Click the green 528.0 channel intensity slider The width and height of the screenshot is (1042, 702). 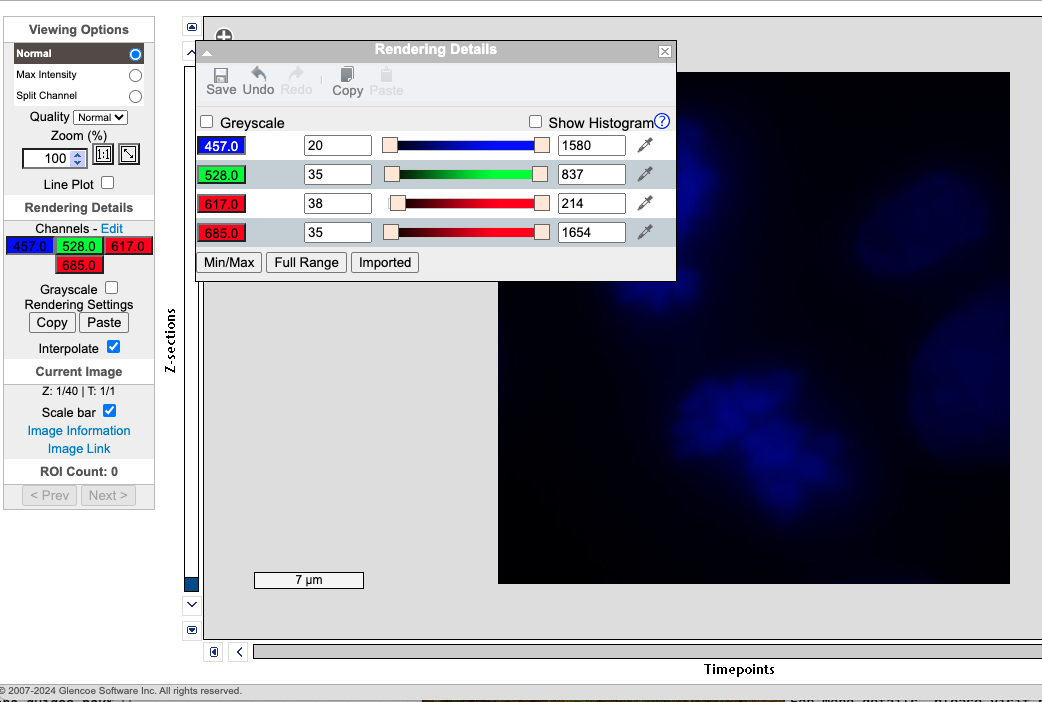pos(466,174)
